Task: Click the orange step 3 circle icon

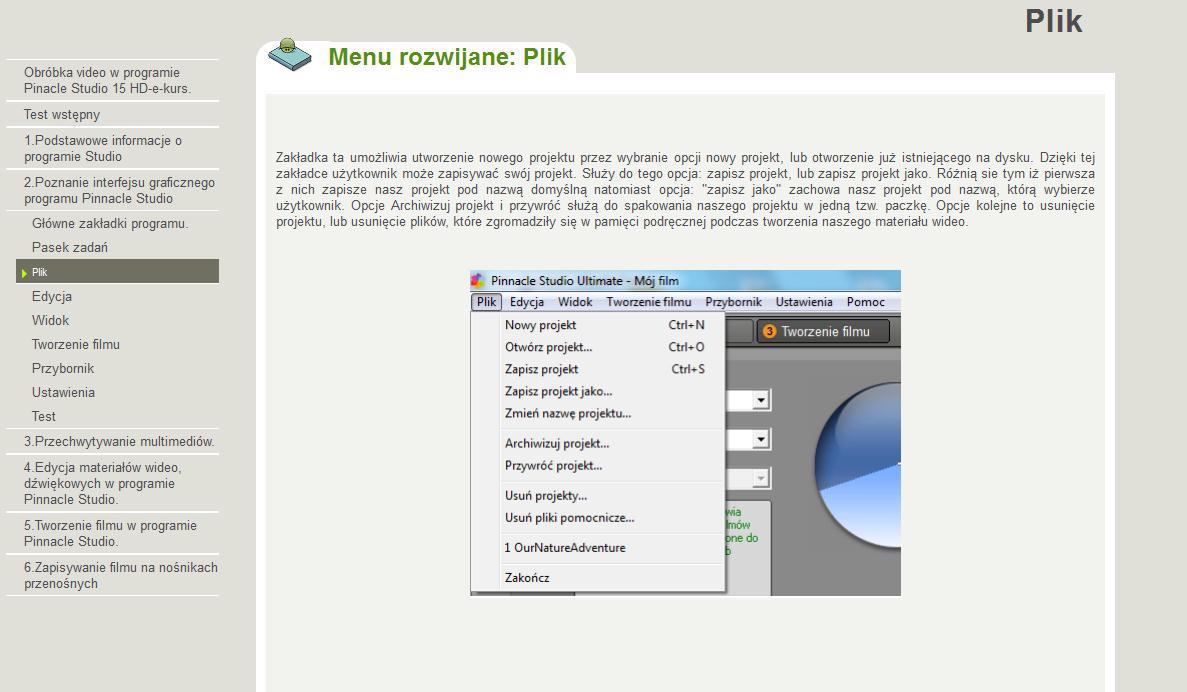Action: (x=769, y=331)
